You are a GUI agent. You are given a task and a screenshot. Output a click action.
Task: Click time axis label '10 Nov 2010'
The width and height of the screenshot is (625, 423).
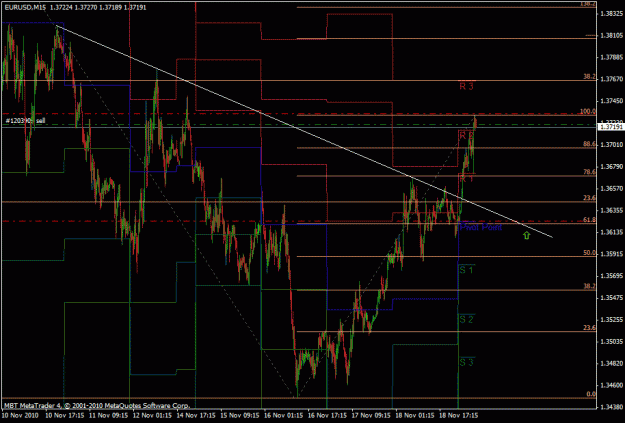click(20, 415)
